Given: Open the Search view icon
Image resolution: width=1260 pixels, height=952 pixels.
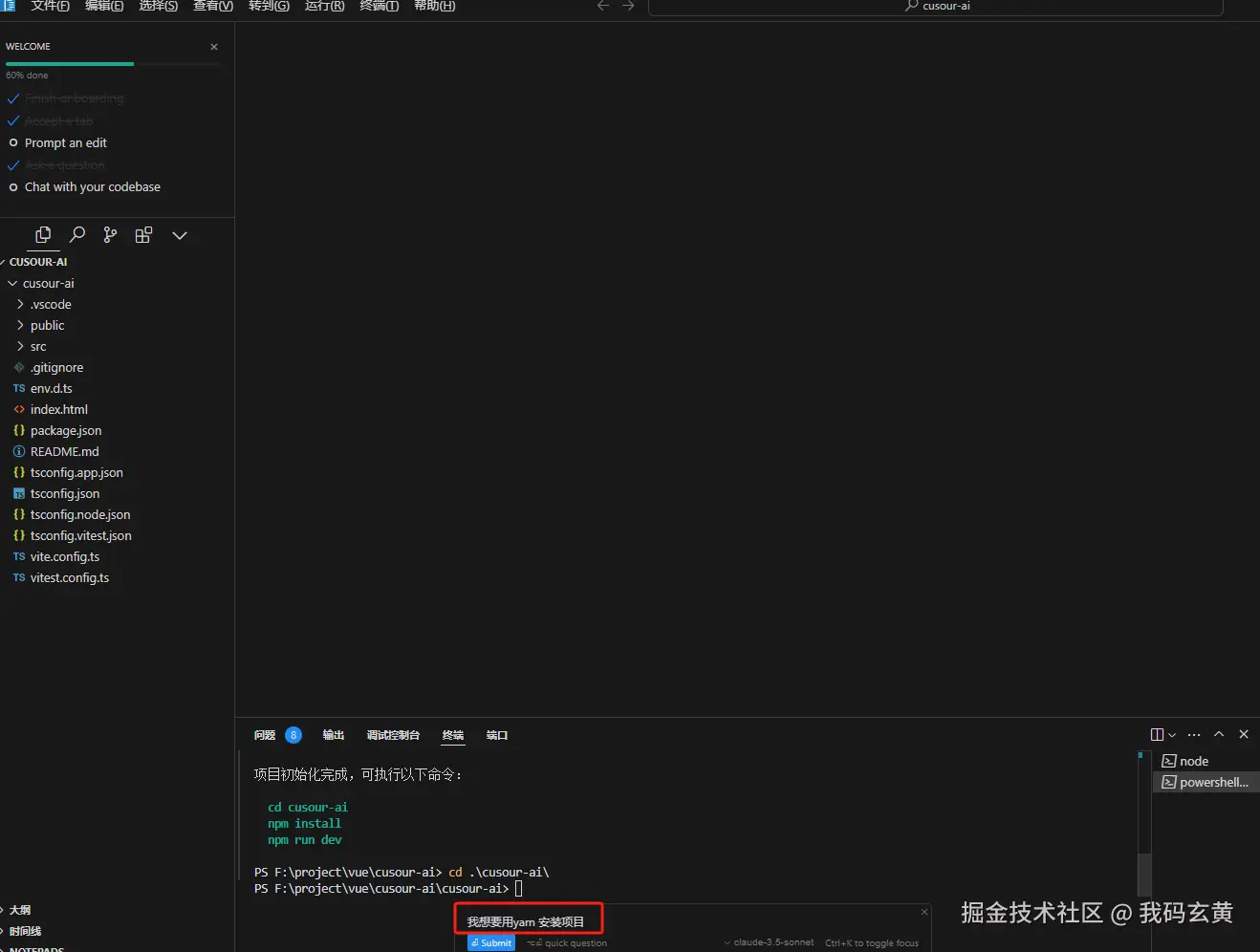Looking at the screenshot, I should [x=77, y=235].
